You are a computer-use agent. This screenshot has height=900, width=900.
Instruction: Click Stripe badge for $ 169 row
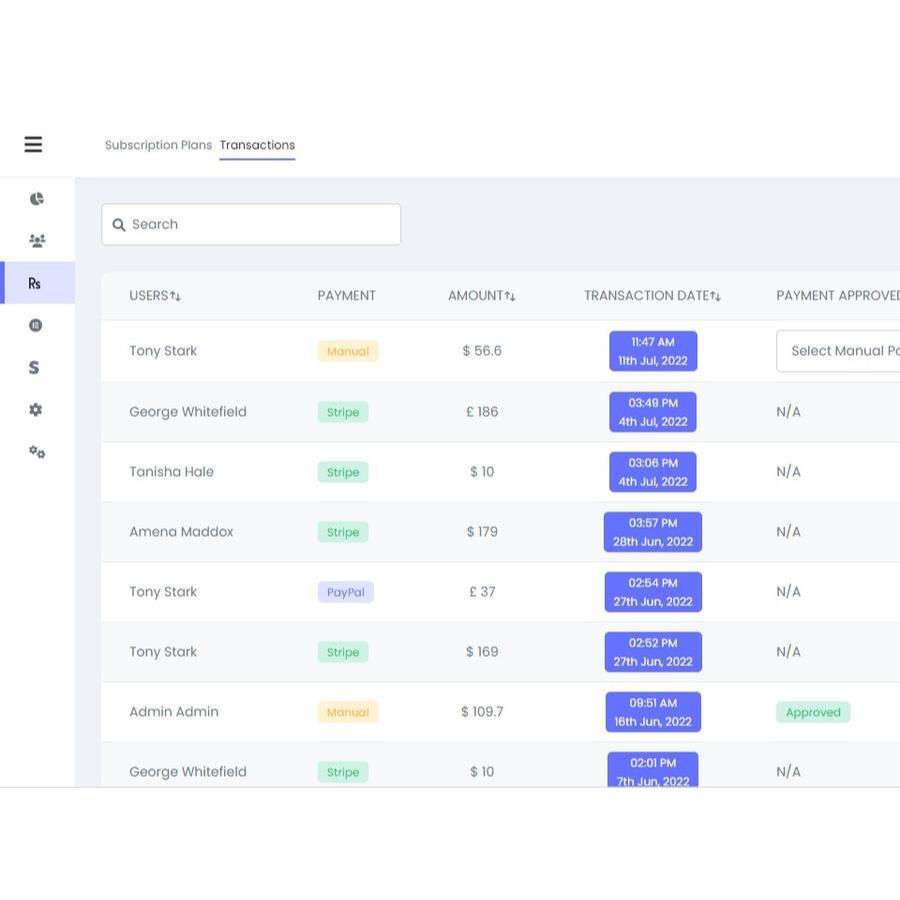point(343,652)
